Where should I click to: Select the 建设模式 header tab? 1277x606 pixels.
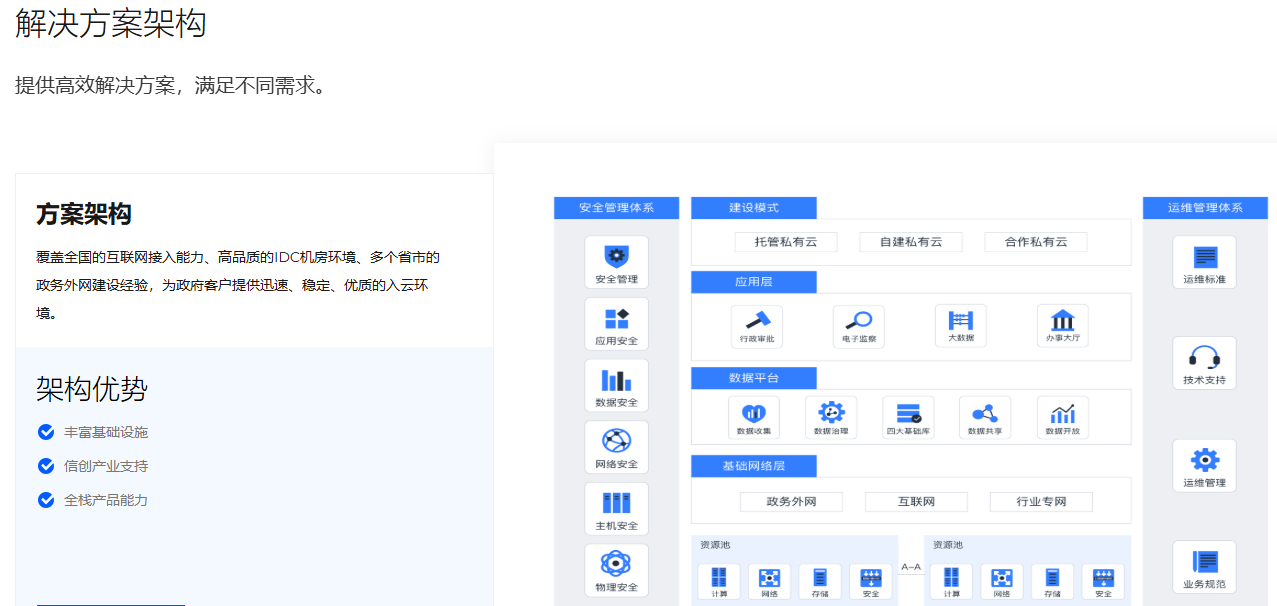click(x=754, y=208)
